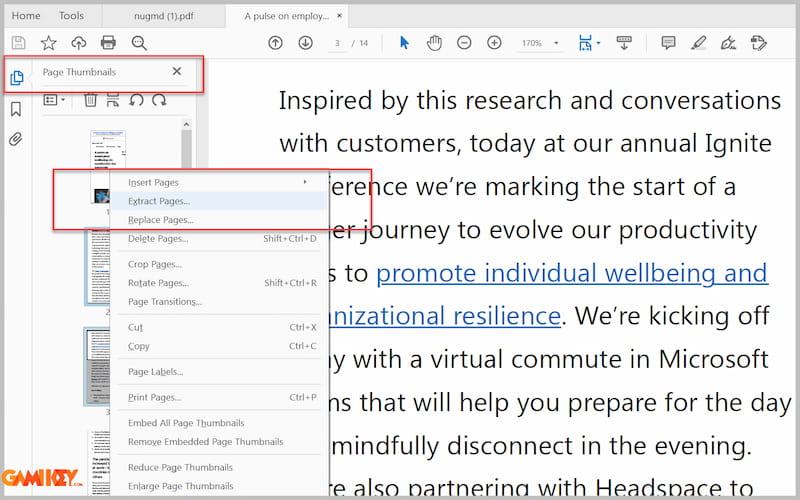Open the thumbnails options menu dropdown
This screenshot has height=500, width=800.
click(x=54, y=100)
